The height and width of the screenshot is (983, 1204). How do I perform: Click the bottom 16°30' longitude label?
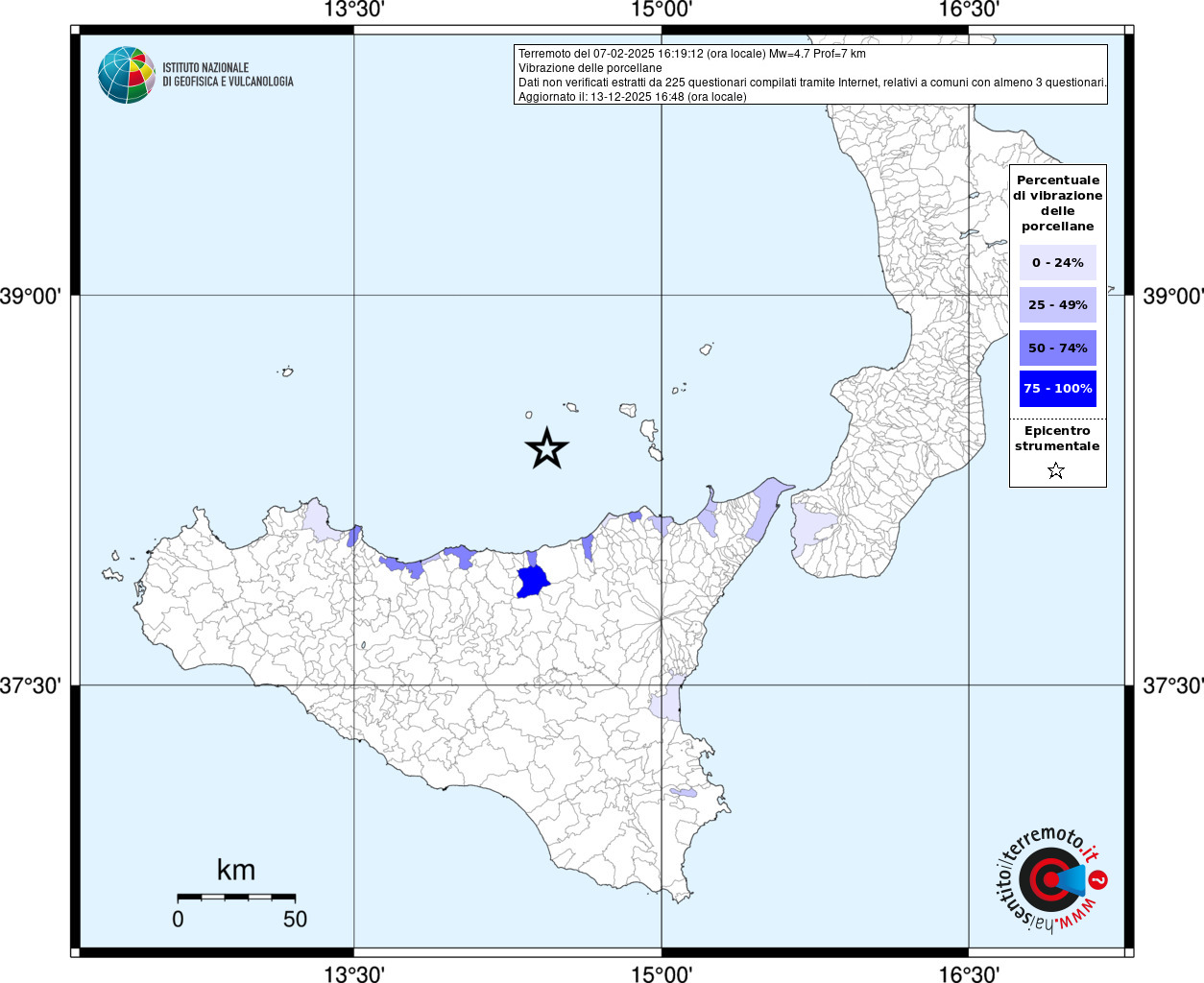pos(969,973)
